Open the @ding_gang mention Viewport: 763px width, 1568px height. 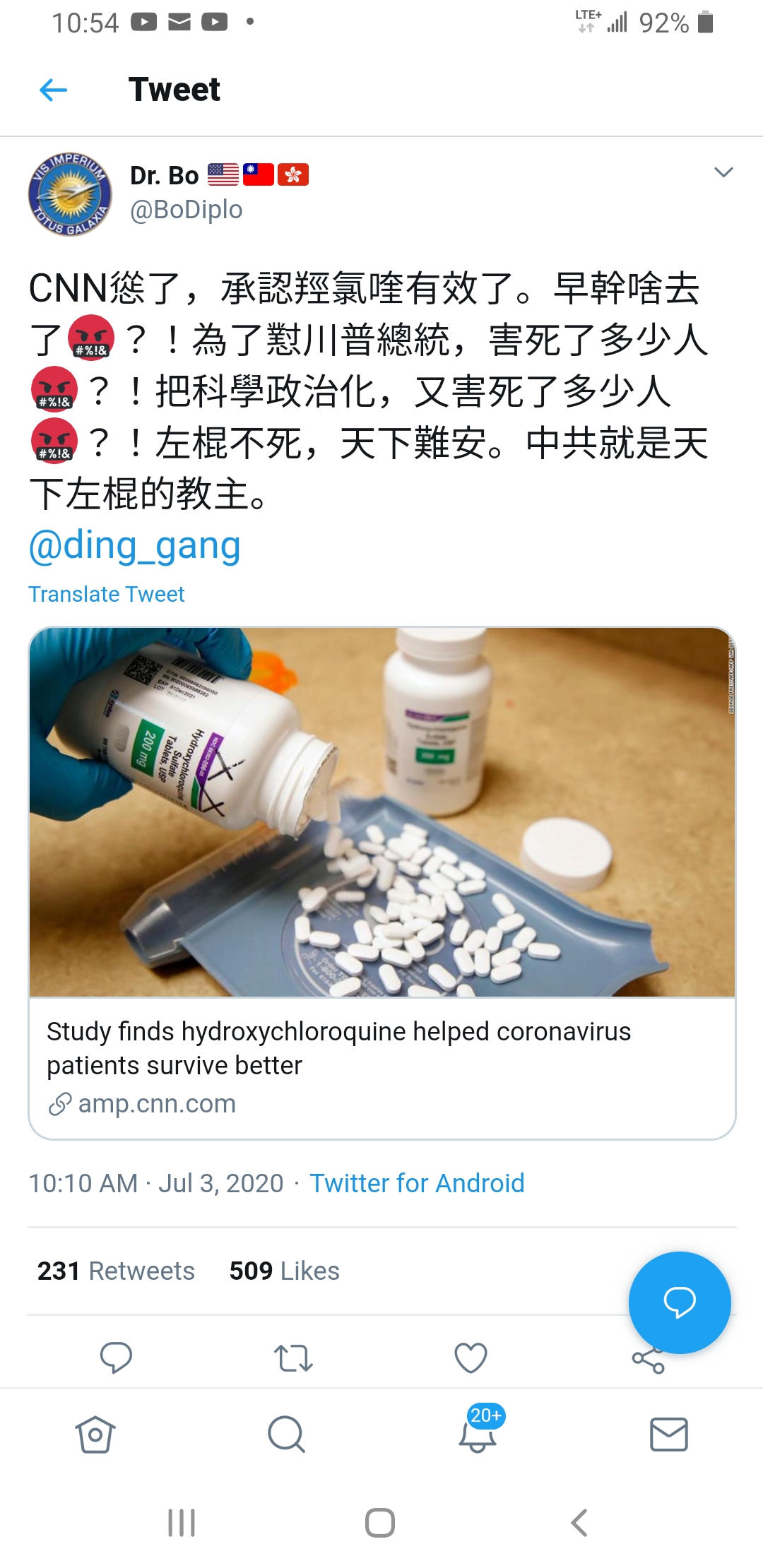tap(134, 546)
